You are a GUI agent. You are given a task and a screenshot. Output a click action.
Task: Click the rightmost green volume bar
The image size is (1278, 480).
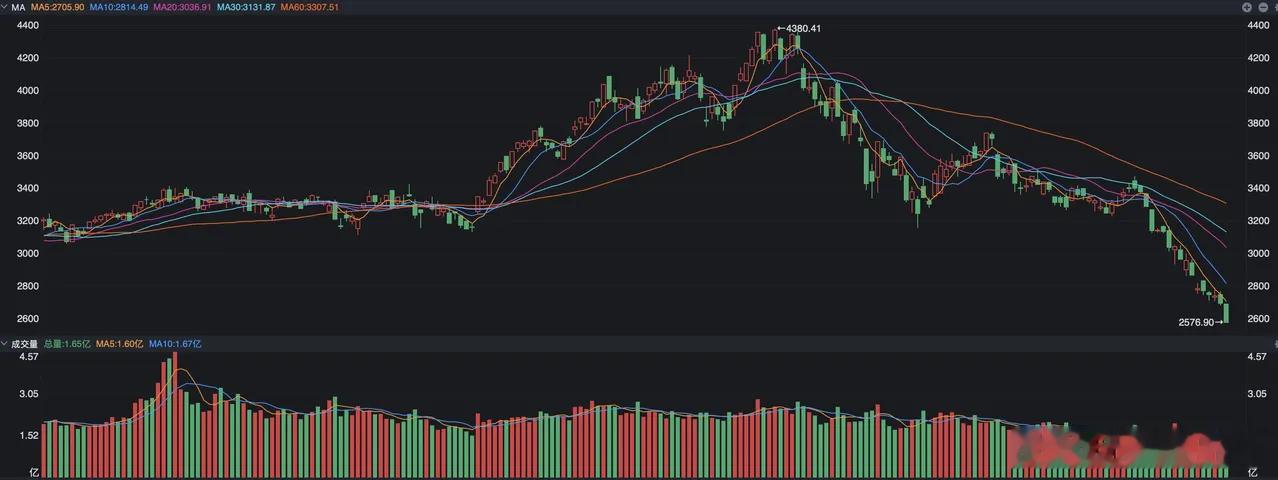tap(1226, 471)
